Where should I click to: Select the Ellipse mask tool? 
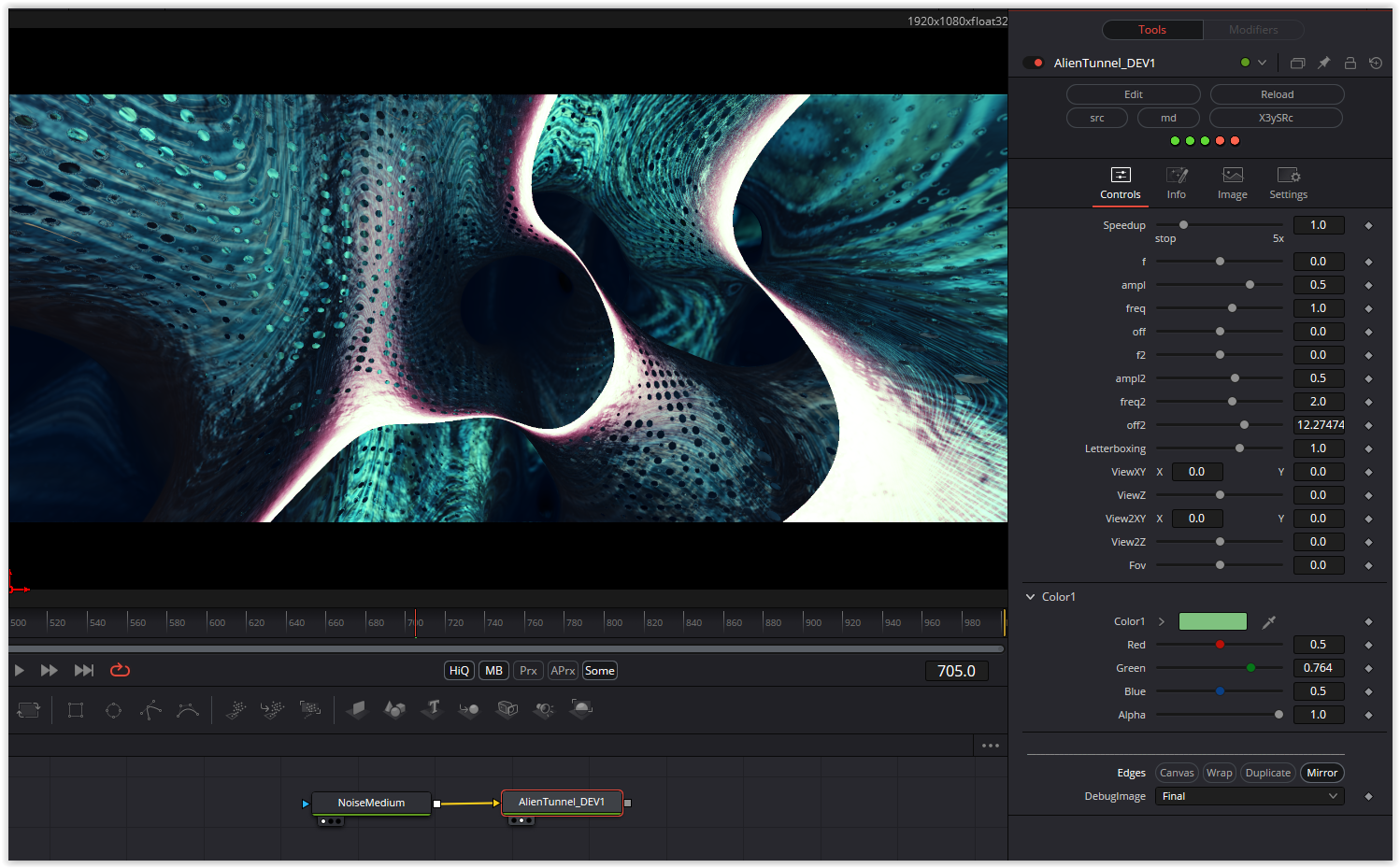pos(113,710)
